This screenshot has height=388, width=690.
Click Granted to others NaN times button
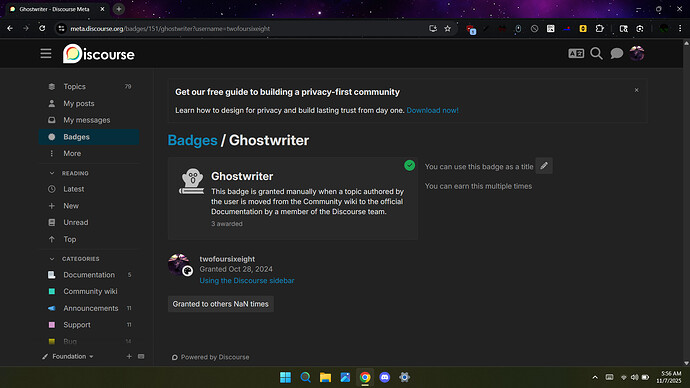pyautogui.click(x=220, y=304)
